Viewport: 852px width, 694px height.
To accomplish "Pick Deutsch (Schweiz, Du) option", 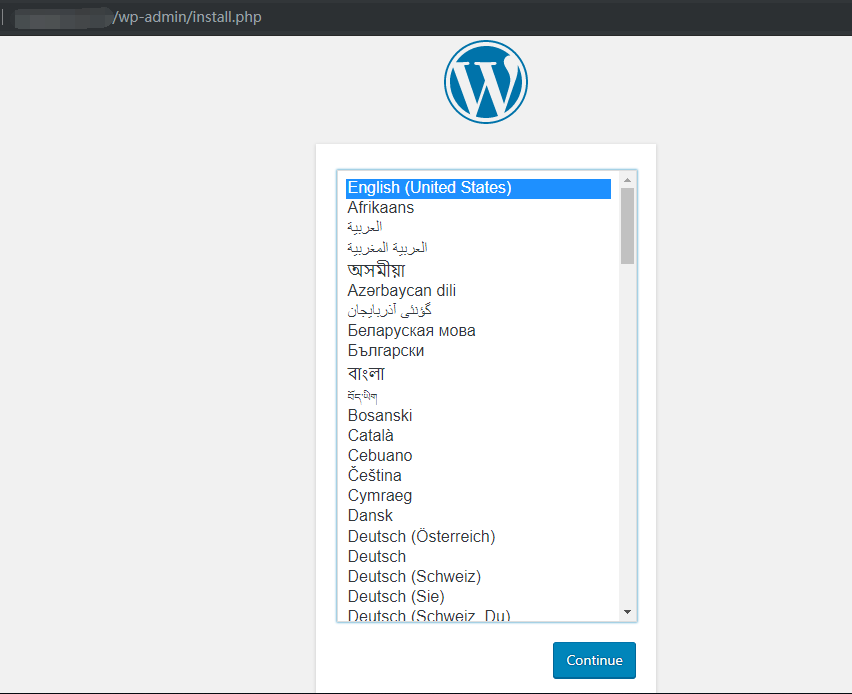I will coord(478,614).
